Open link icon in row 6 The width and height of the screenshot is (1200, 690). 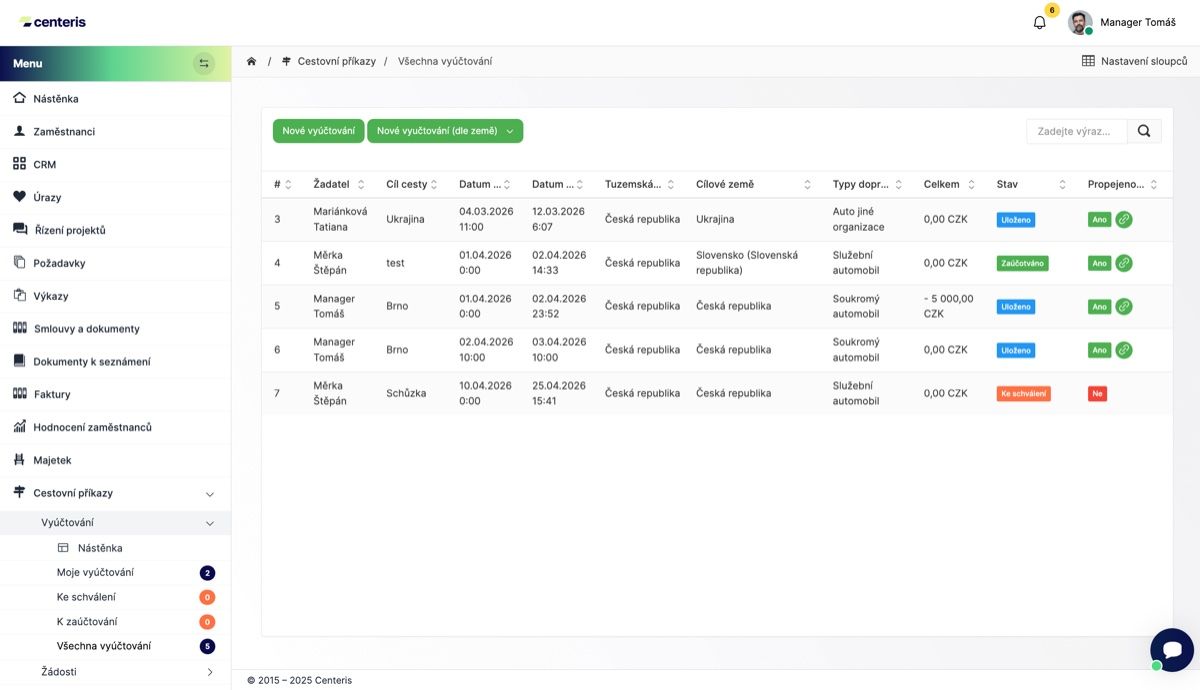tap(1124, 350)
